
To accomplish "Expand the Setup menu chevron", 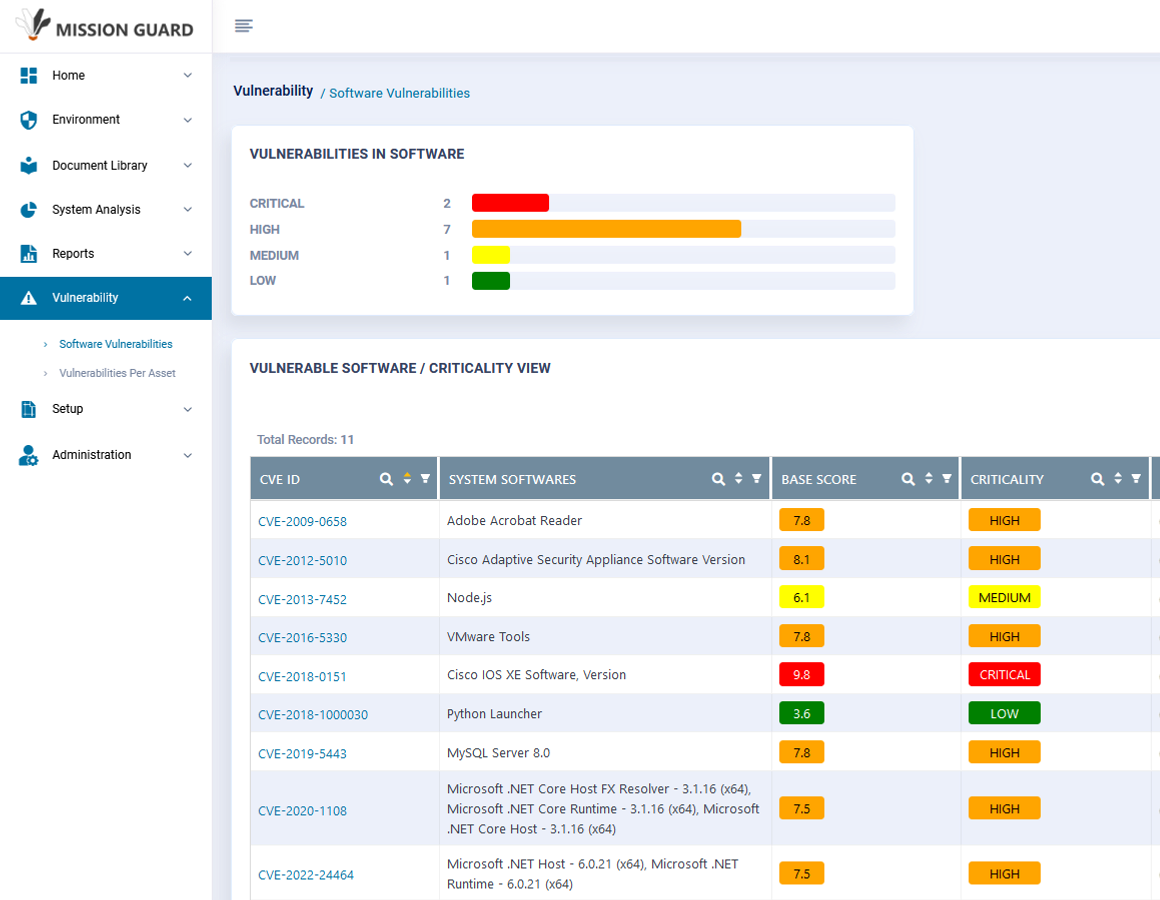I will [188, 409].
